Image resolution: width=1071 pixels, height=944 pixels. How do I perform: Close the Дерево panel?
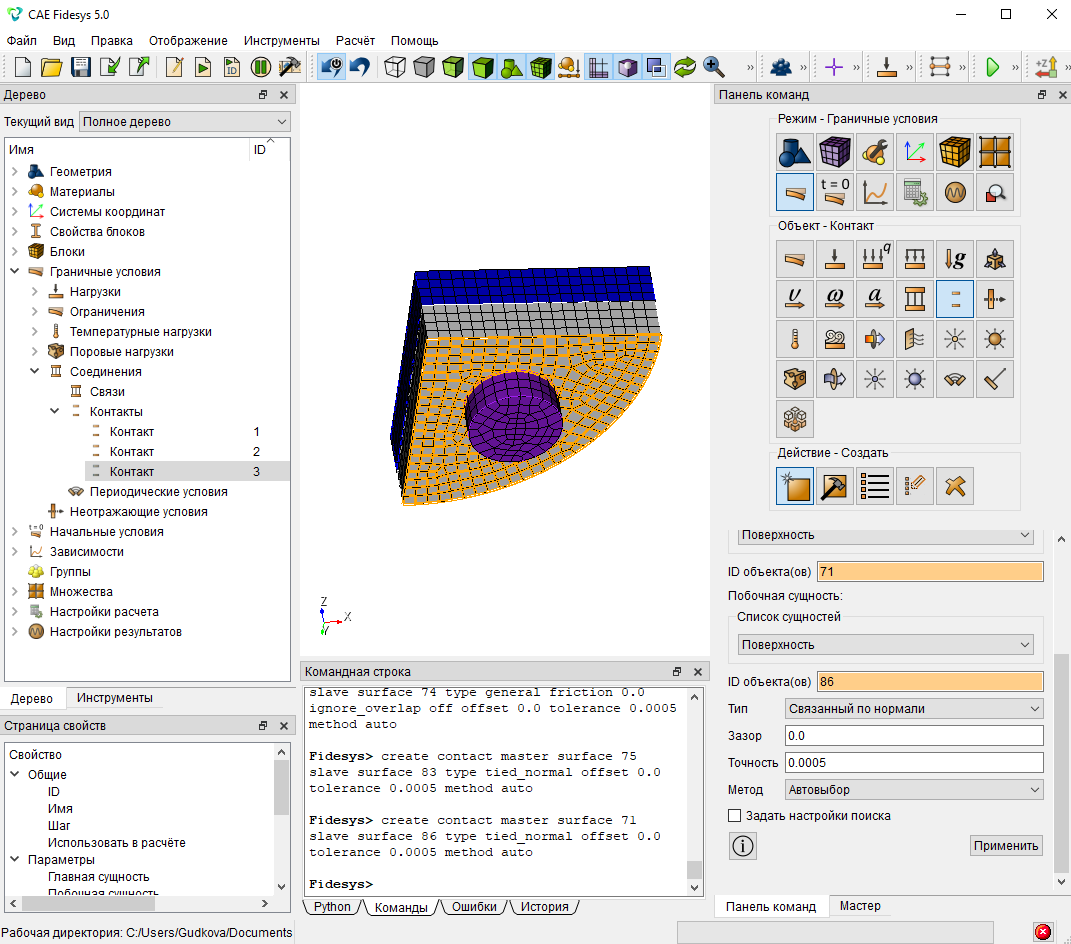pyautogui.click(x=284, y=95)
